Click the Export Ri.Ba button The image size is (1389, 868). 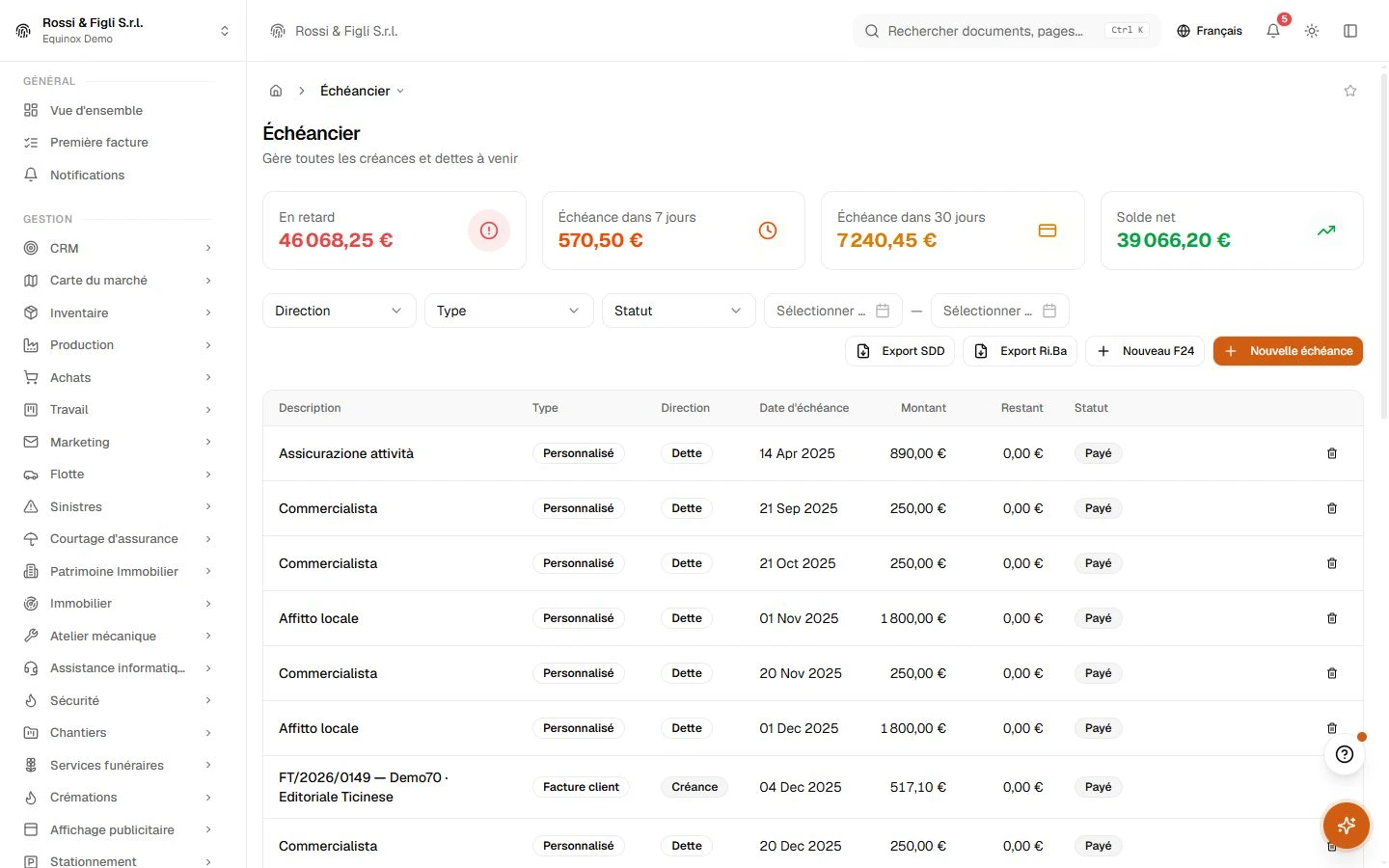pos(1021,351)
